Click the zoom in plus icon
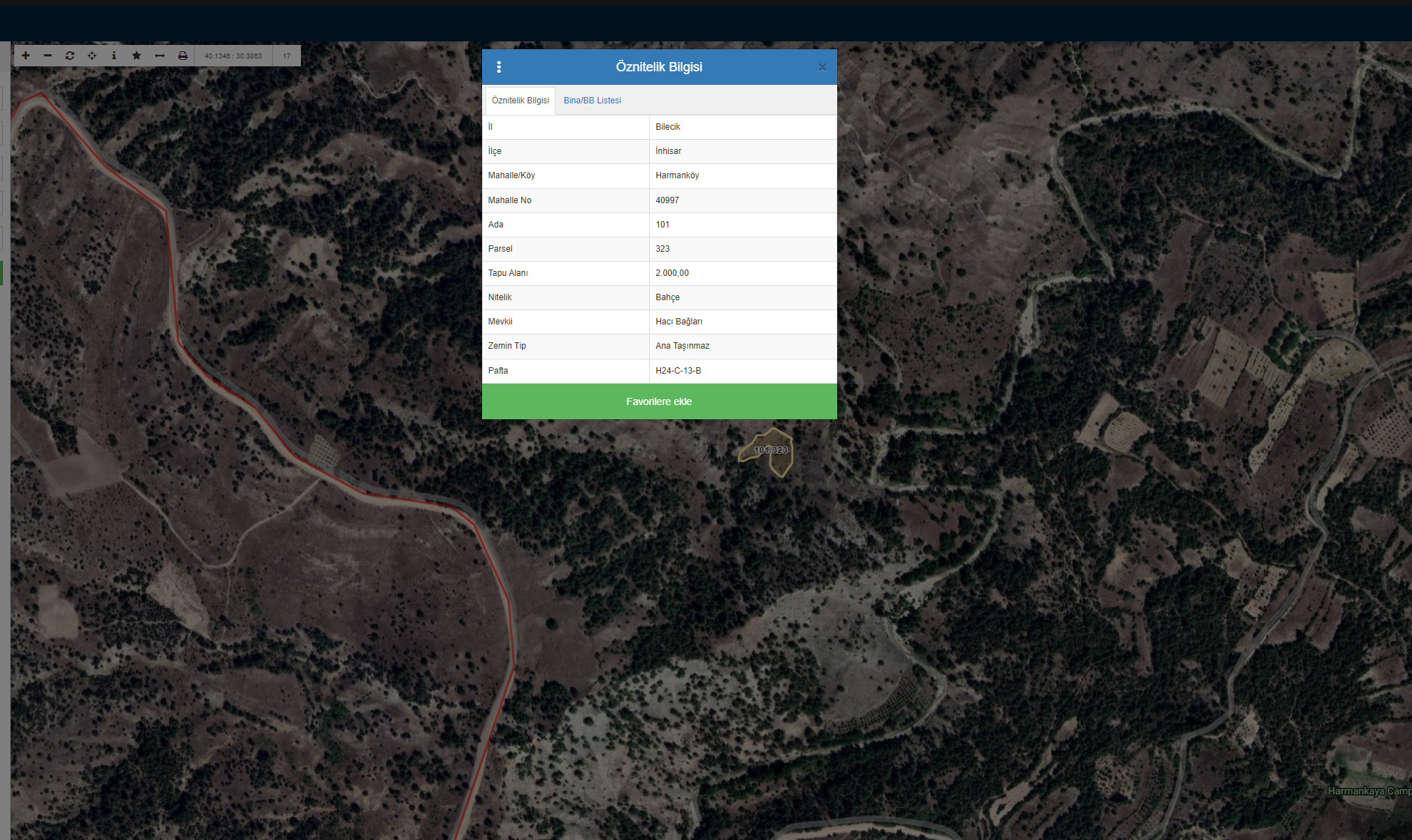This screenshot has width=1412, height=840. click(x=26, y=56)
